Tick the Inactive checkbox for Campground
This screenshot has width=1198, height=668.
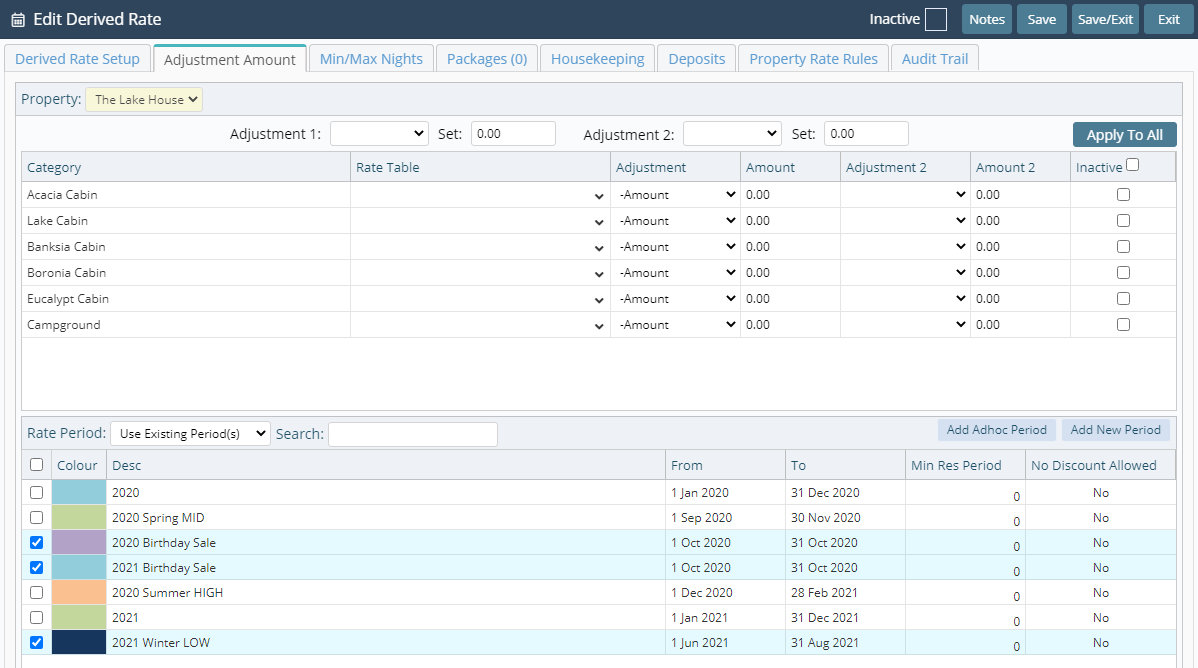pos(1123,325)
